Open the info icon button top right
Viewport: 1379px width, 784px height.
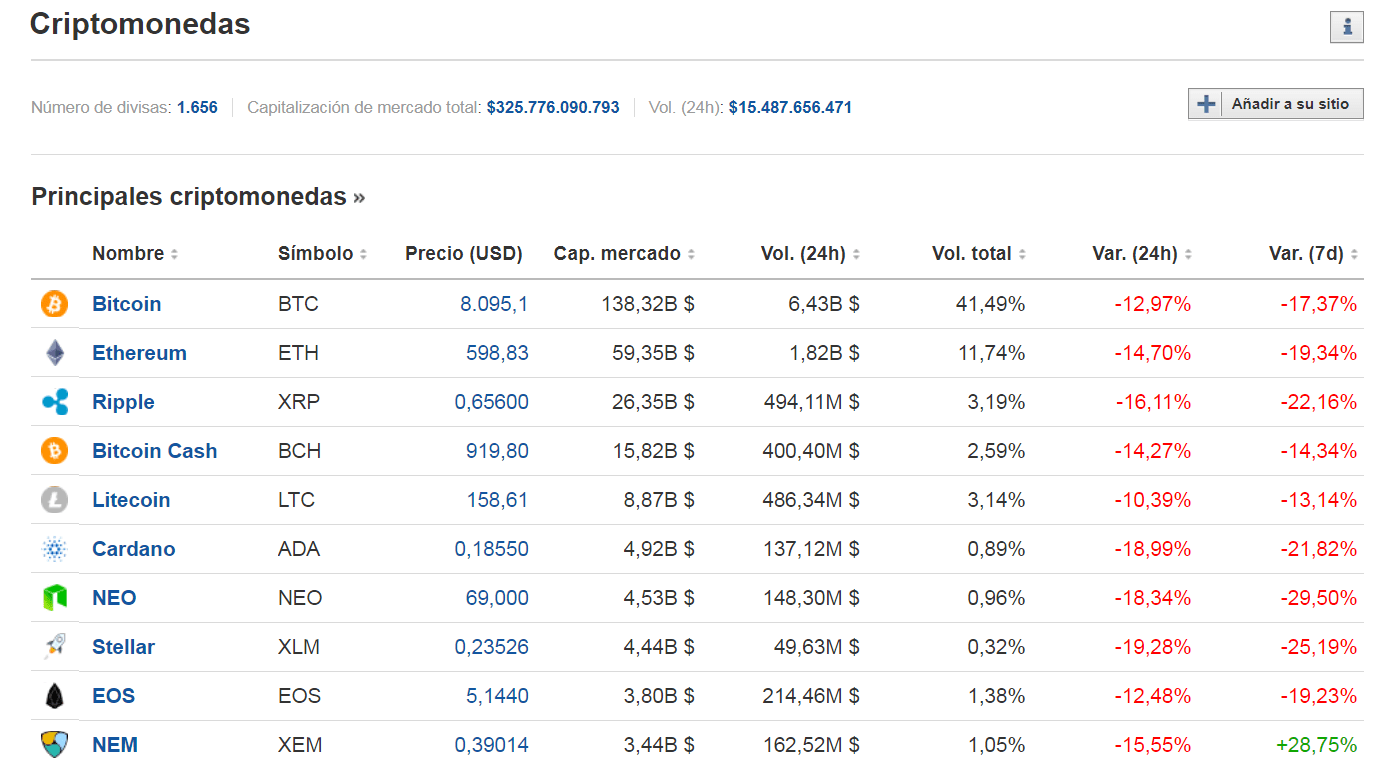pos(1346,27)
